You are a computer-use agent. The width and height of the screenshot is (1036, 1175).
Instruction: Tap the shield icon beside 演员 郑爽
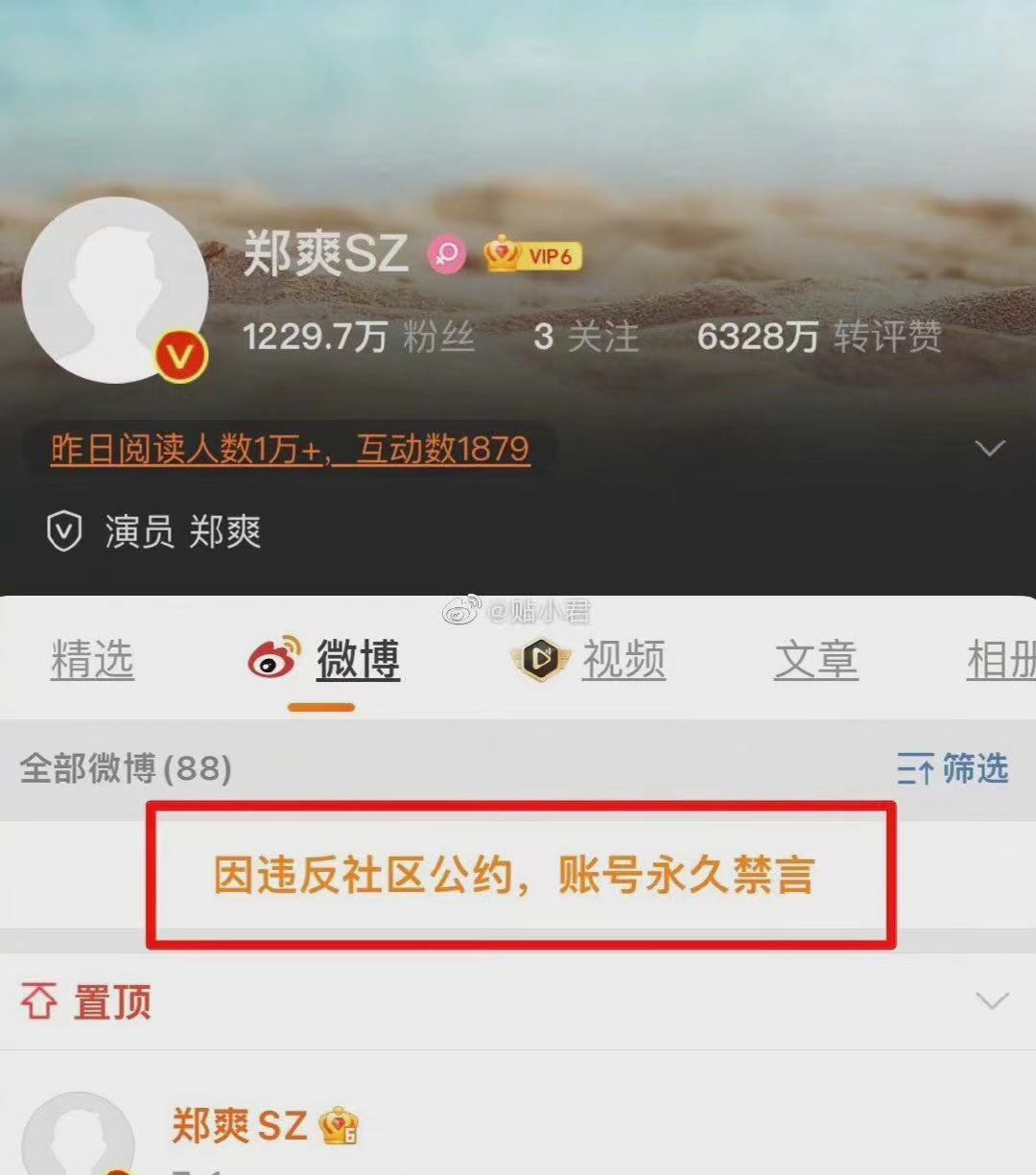point(64,531)
